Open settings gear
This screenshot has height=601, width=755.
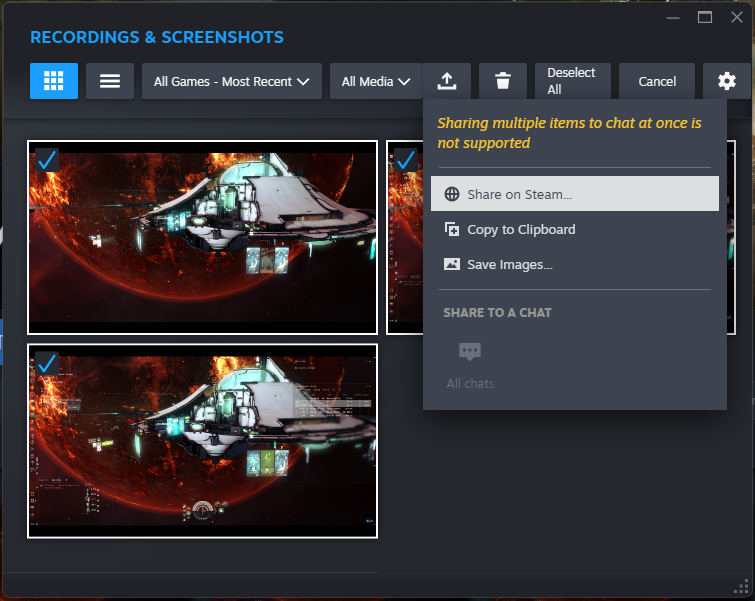click(x=727, y=81)
